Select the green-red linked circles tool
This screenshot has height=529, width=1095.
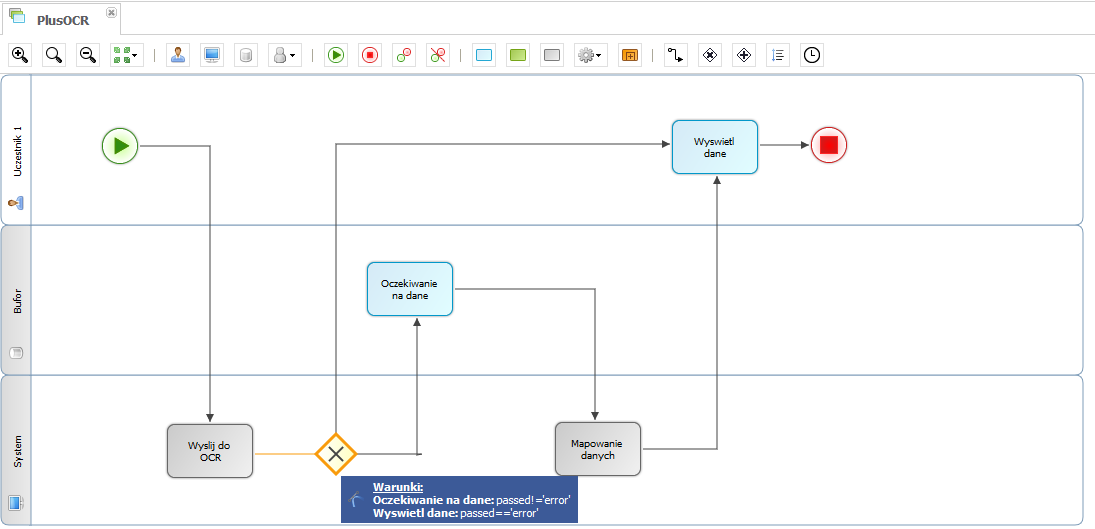coord(404,55)
